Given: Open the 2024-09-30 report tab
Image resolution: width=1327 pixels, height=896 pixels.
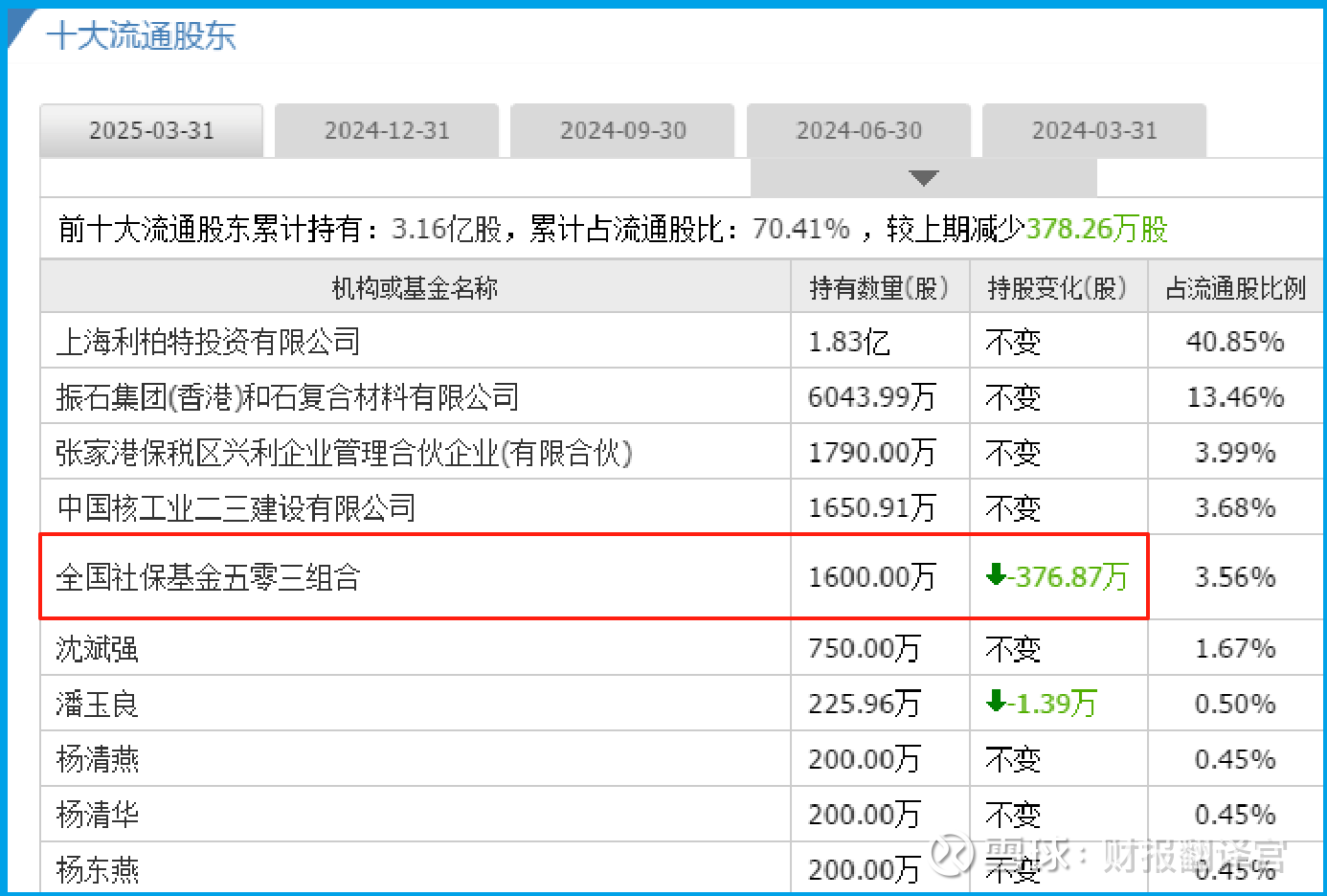Looking at the screenshot, I should (x=622, y=130).
